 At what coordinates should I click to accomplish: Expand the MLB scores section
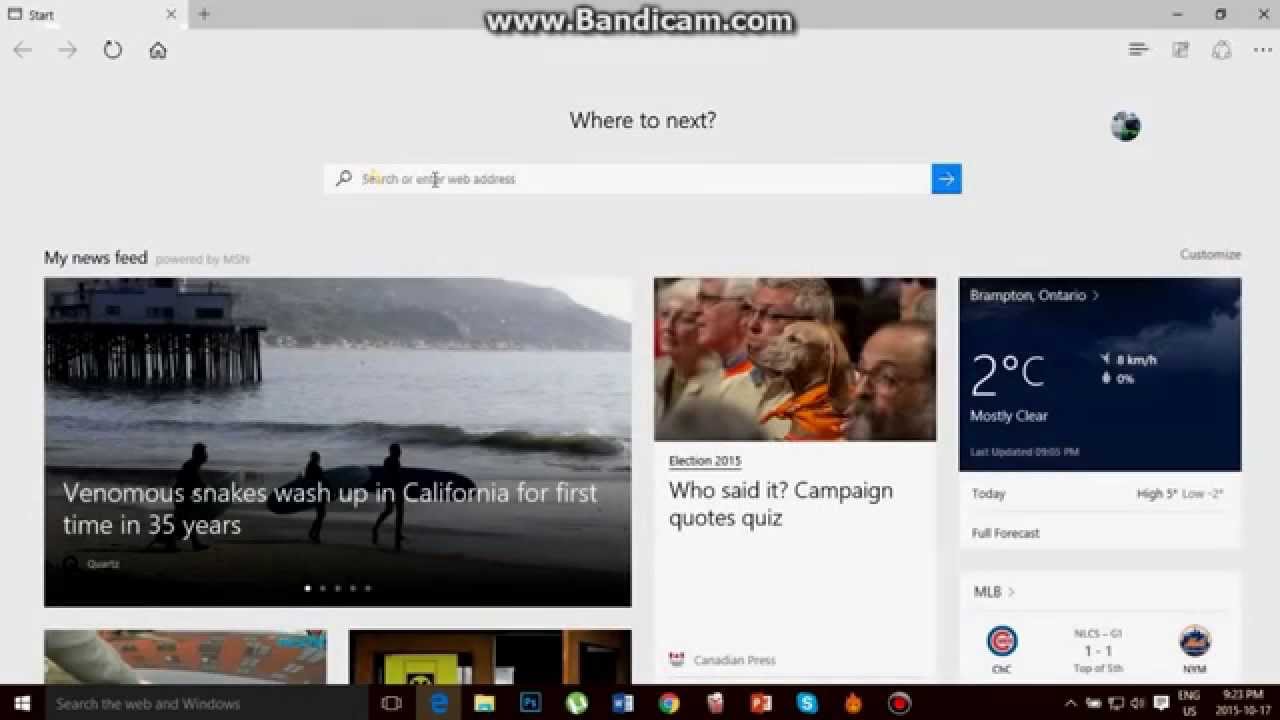pos(994,592)
